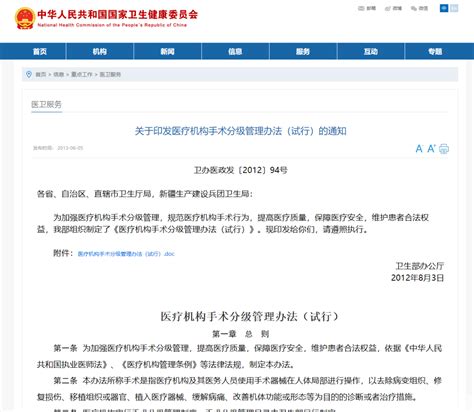Open the 信息 navigation menu
474x412 pixels.
235,51
